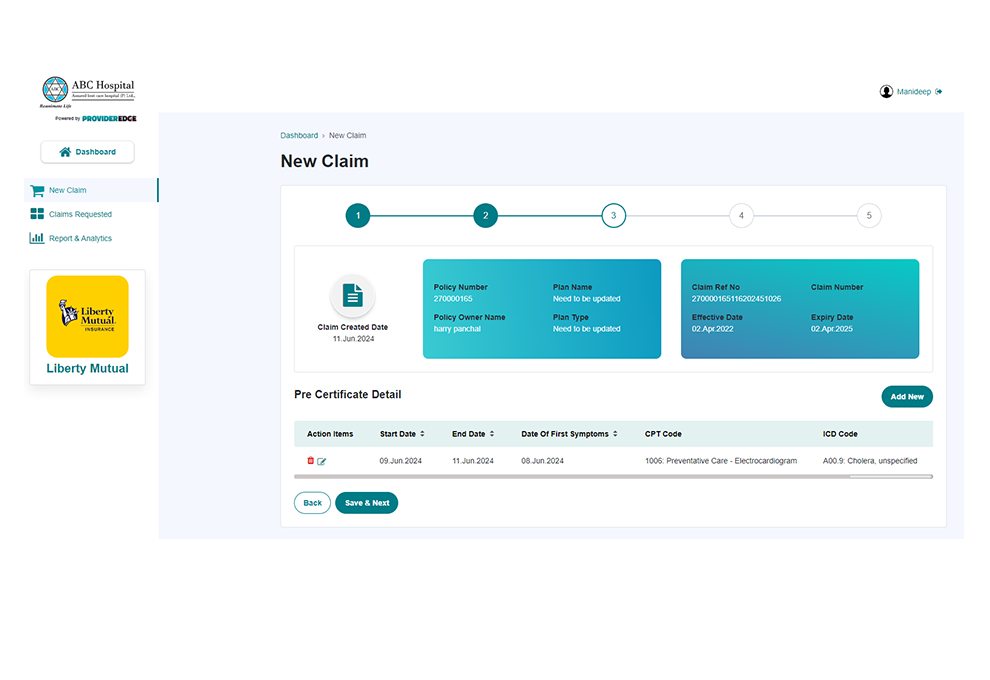This screenshot has height=680, width=990.
Task: Click the home icon on the Dashboard button
Action: click(x=64, y=151)
